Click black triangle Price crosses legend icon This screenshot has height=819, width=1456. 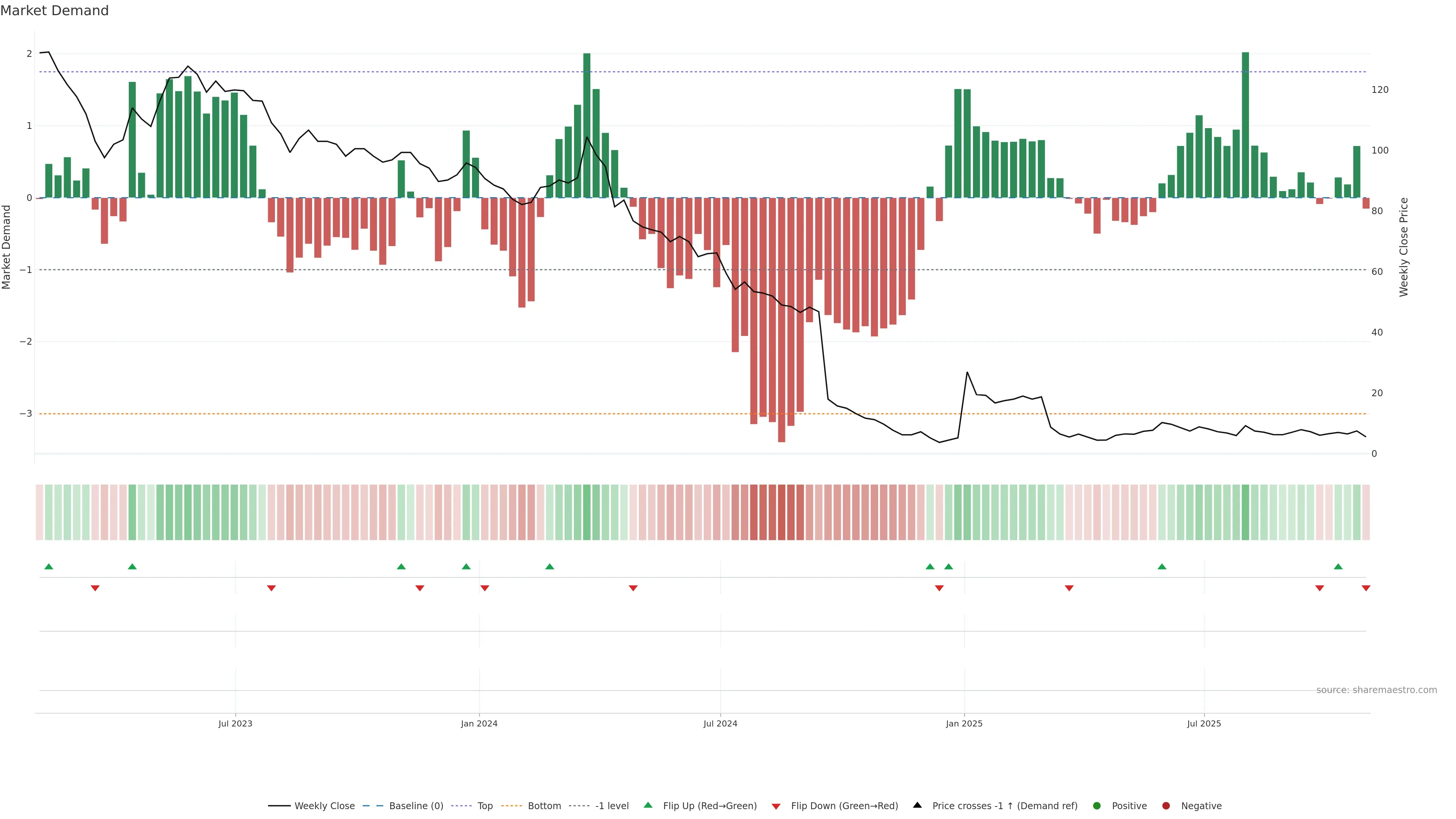point(917,805)
